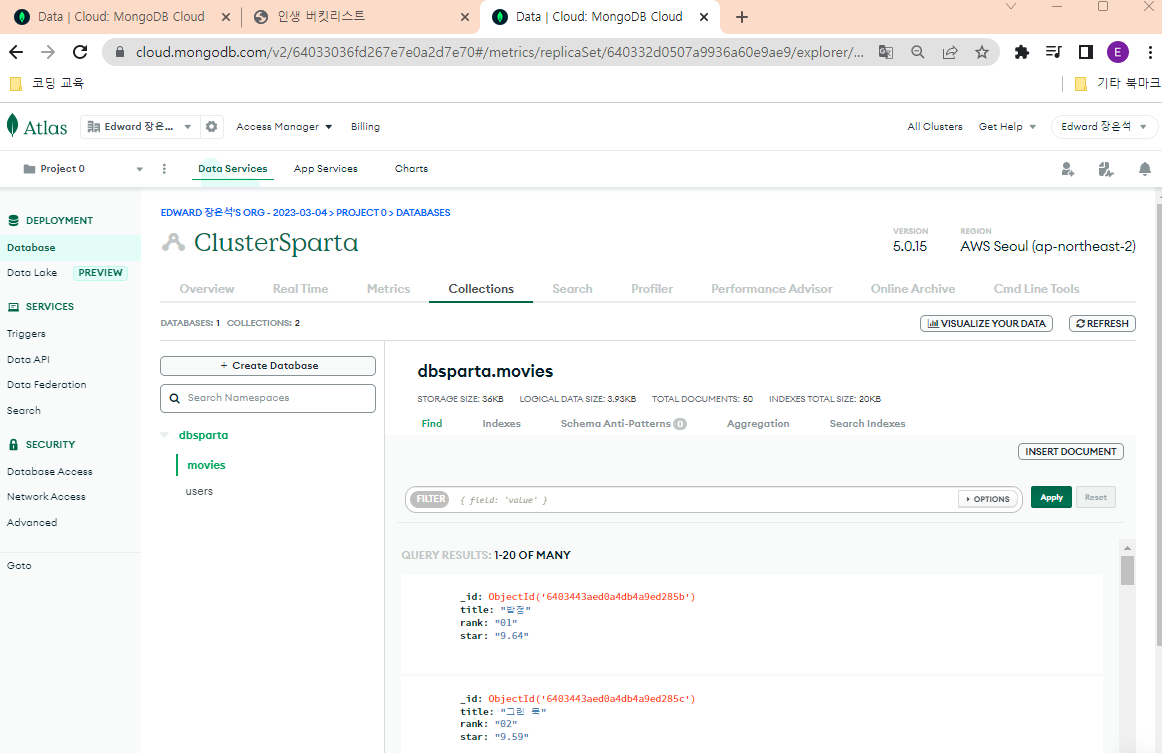The height and width of the screenshot is (753, 1162).
Task: Click INSERT DOCUMENT button
Action: (x=1071, y=451)
